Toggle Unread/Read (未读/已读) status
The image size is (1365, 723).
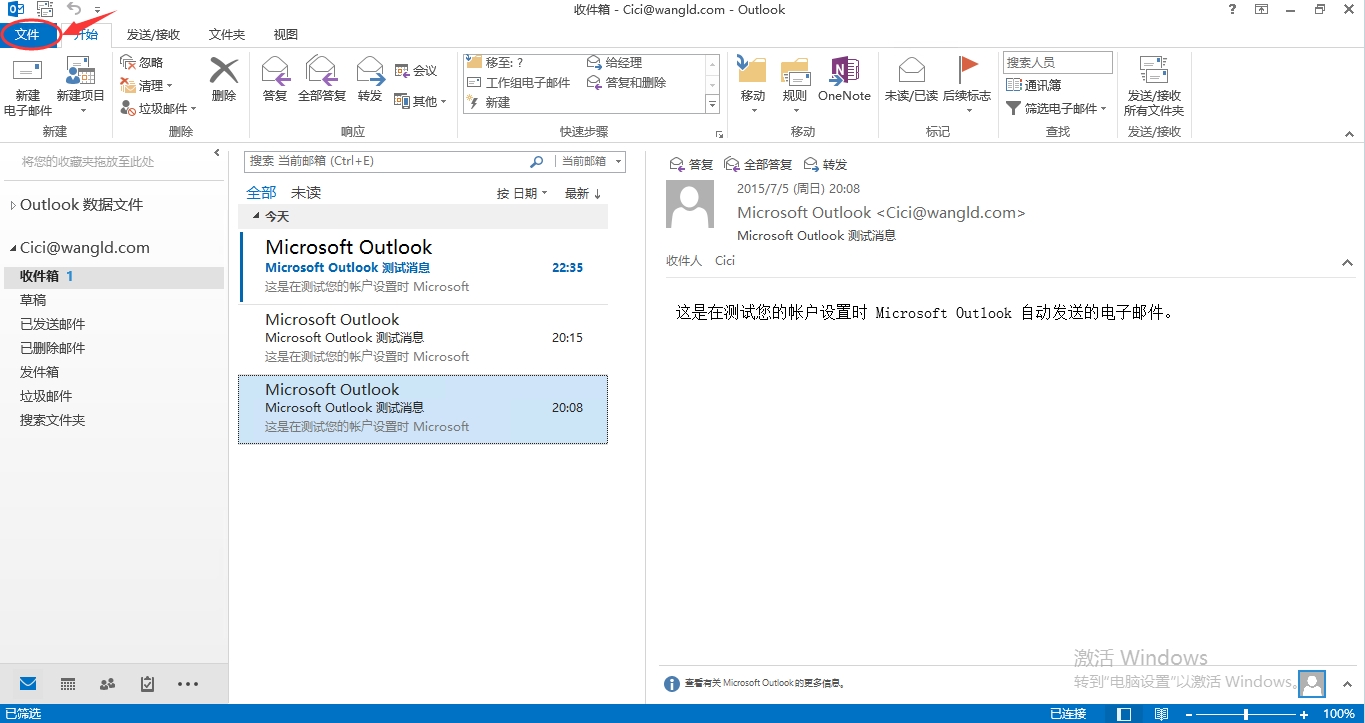click(x=911, y=80)
